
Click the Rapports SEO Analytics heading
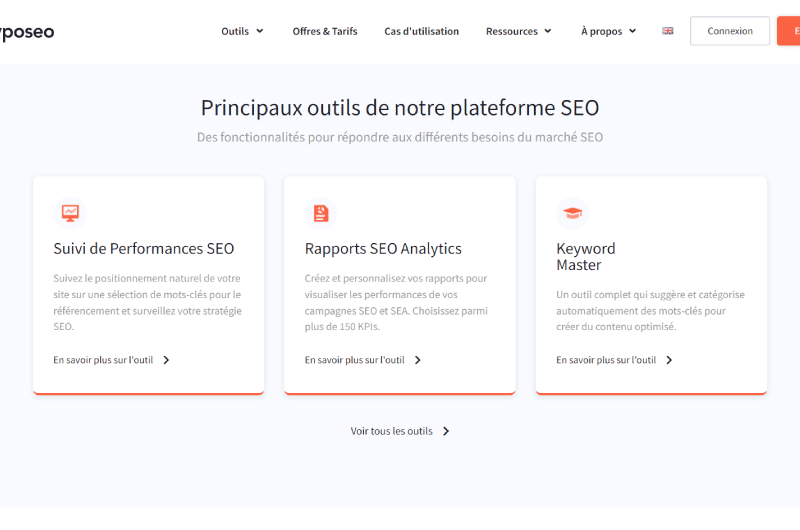click(x=383, y=248)
